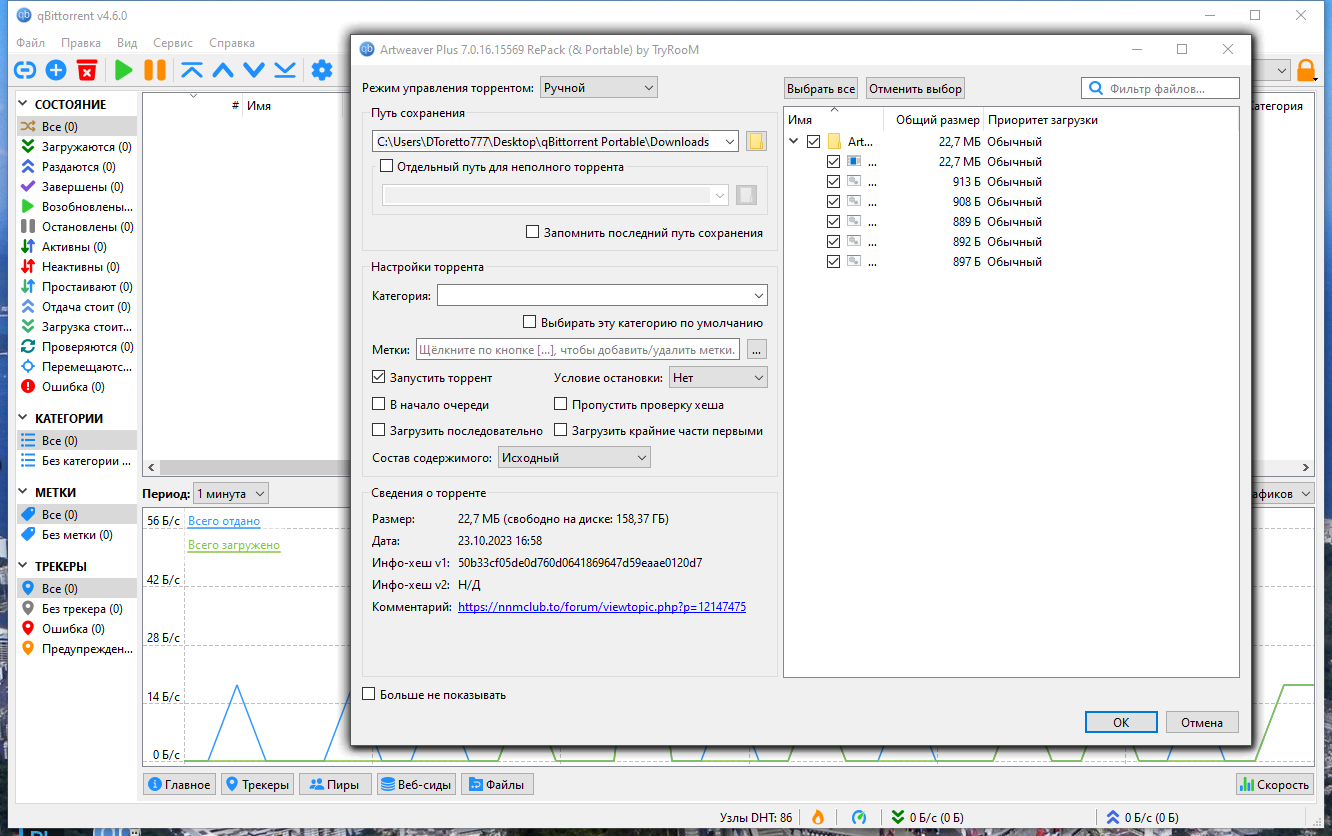Select 'Без метки (0)' tag filter
1332x836 pixels.
click(x=76, y=535)
